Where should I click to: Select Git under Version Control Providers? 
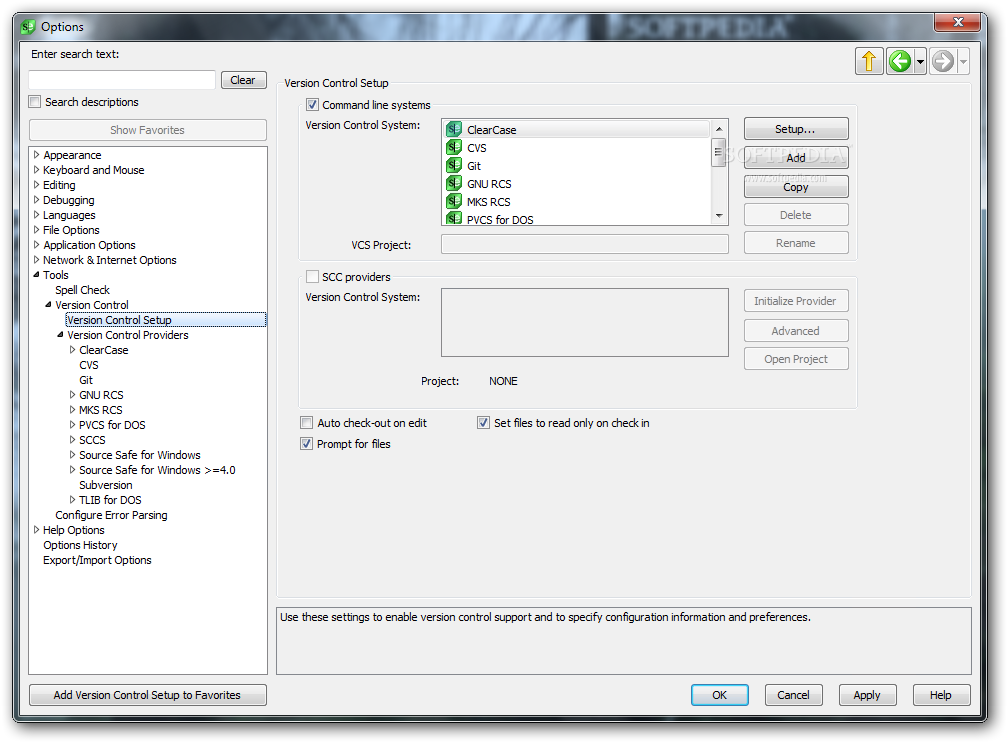coord(86,380)
